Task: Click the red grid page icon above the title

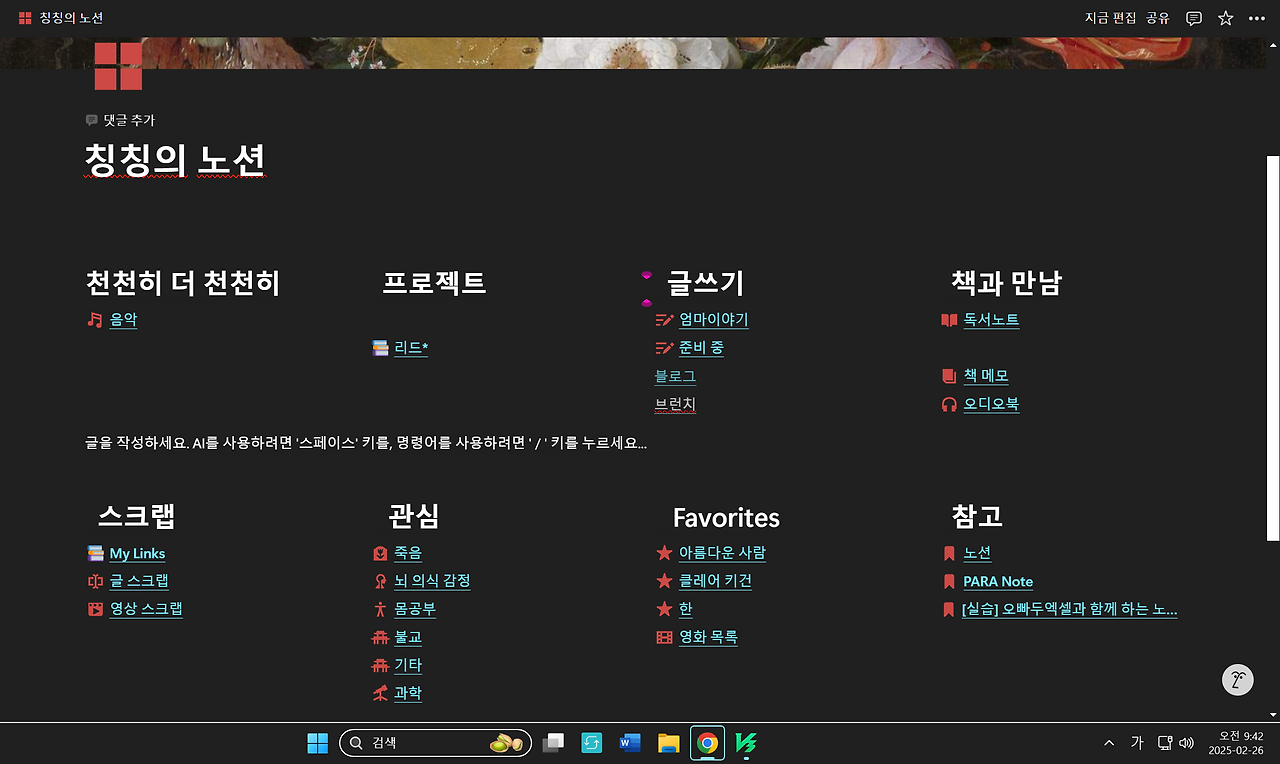Action: 117,65
